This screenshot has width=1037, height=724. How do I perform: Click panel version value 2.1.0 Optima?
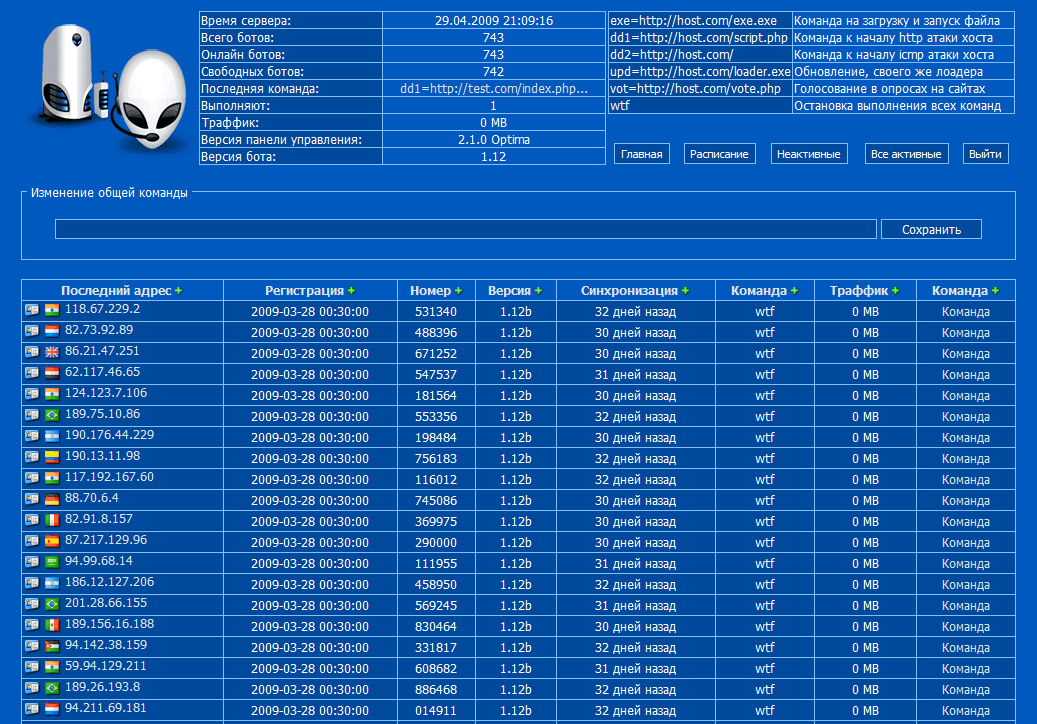(x=493, y=140)
